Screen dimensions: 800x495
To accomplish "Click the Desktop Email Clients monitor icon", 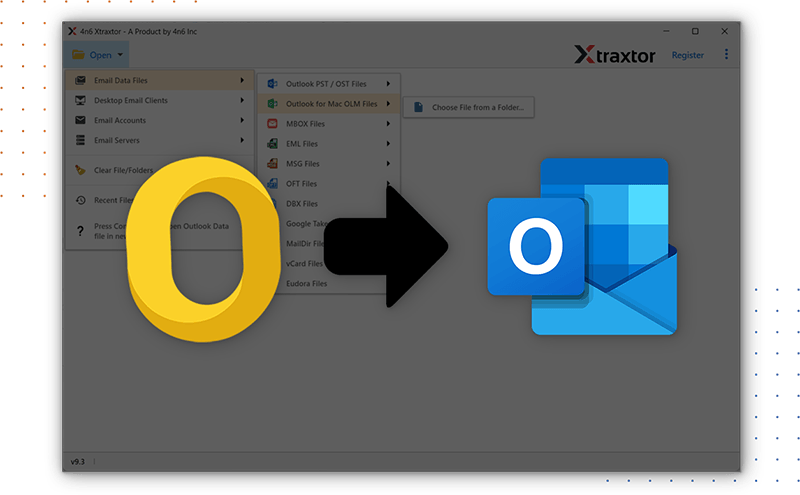I will (80, 100).
